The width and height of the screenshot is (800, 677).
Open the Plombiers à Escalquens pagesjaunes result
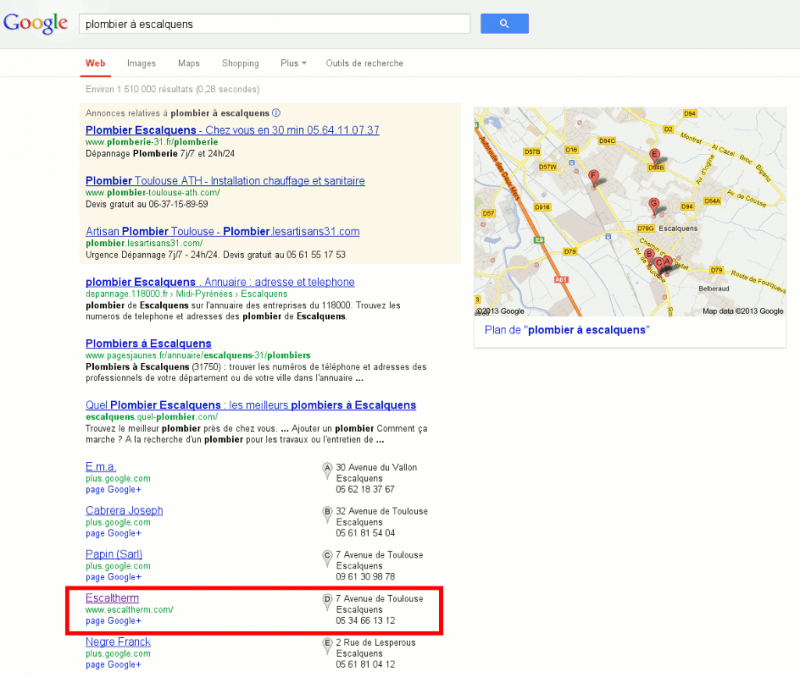pos(148,343)
